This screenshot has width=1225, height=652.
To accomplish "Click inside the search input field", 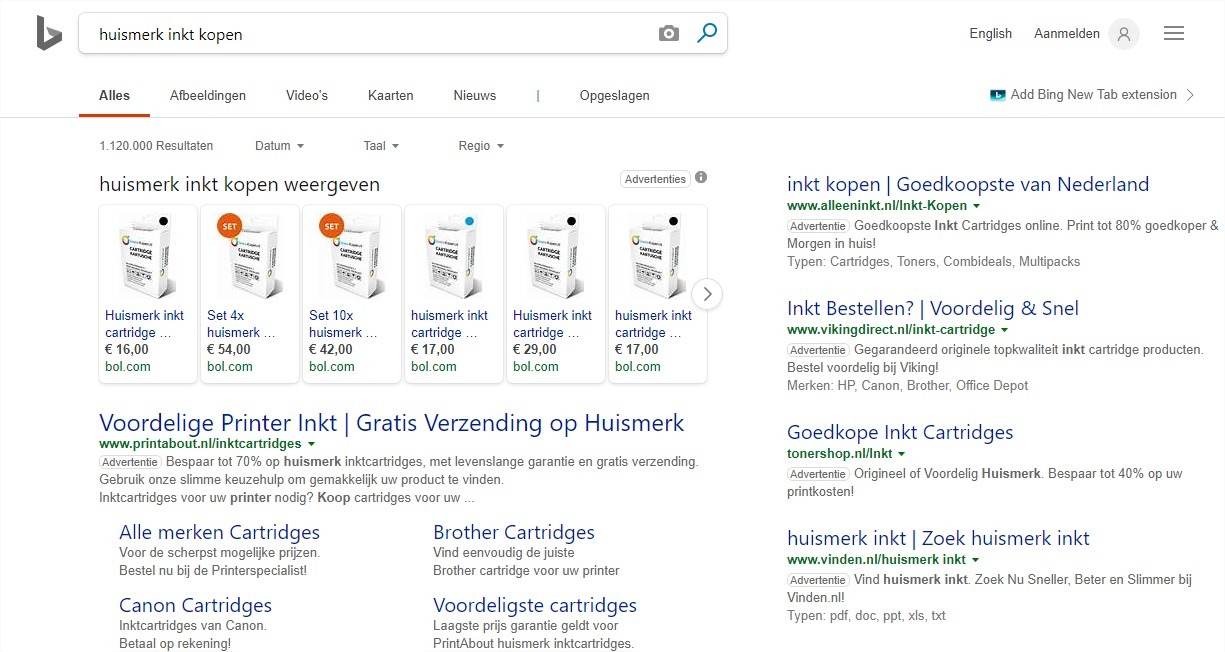I will [300, 34].
